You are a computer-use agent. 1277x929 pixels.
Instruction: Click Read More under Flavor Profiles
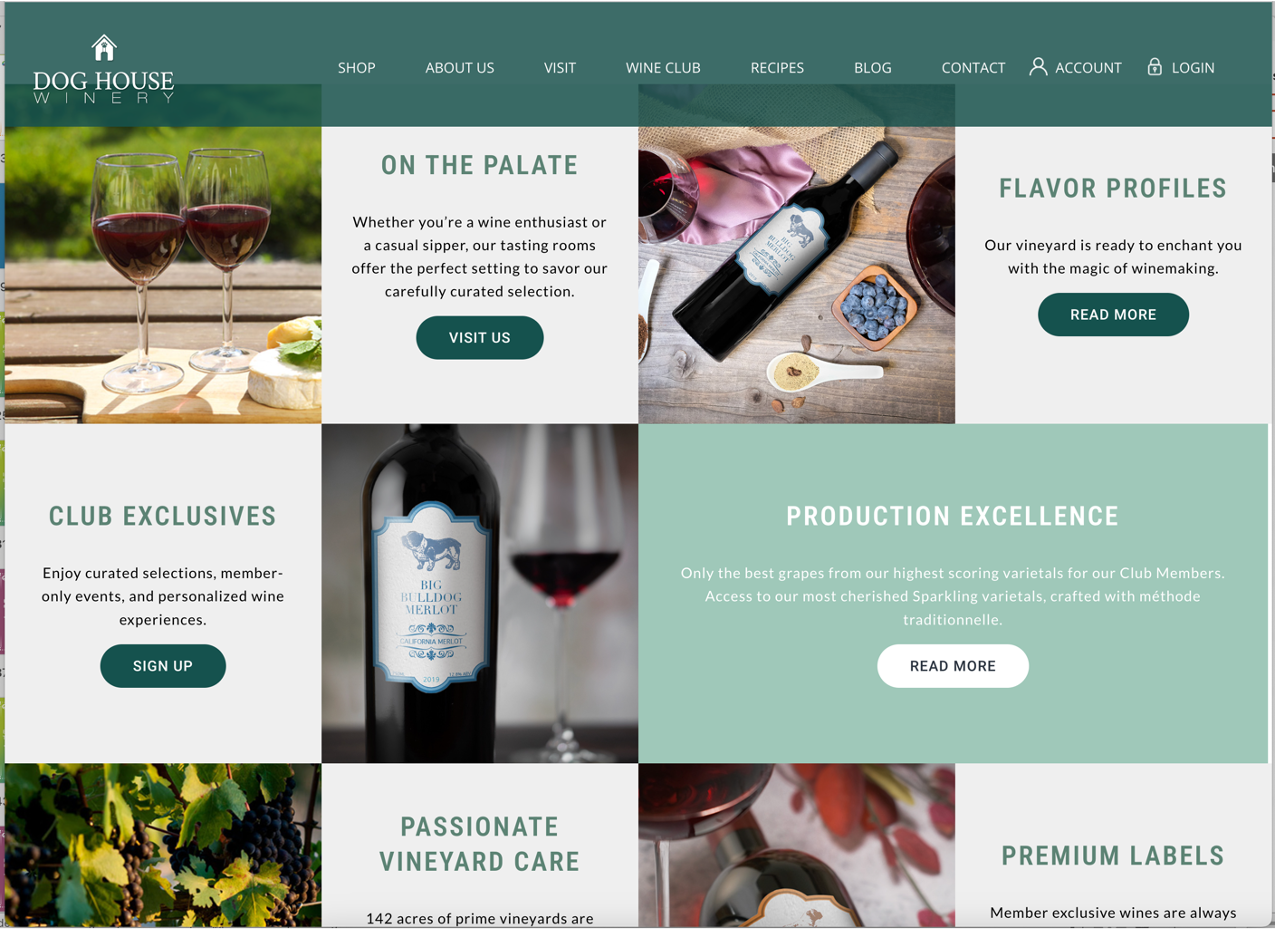pos(1113,315)
